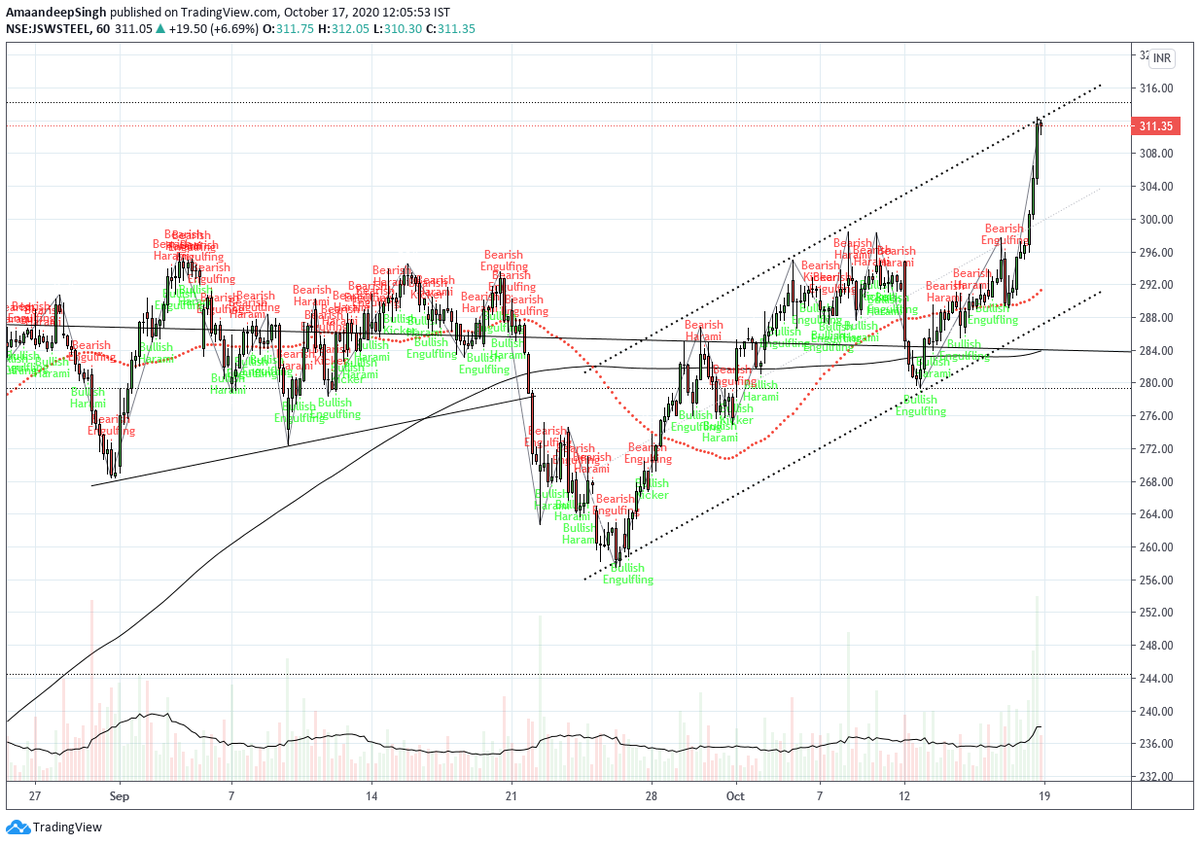Image resolution: width=1200 pixels, height=845 pixels.
Task: Click the Sep date label on time axis
Action: click(x=119, y=796)
